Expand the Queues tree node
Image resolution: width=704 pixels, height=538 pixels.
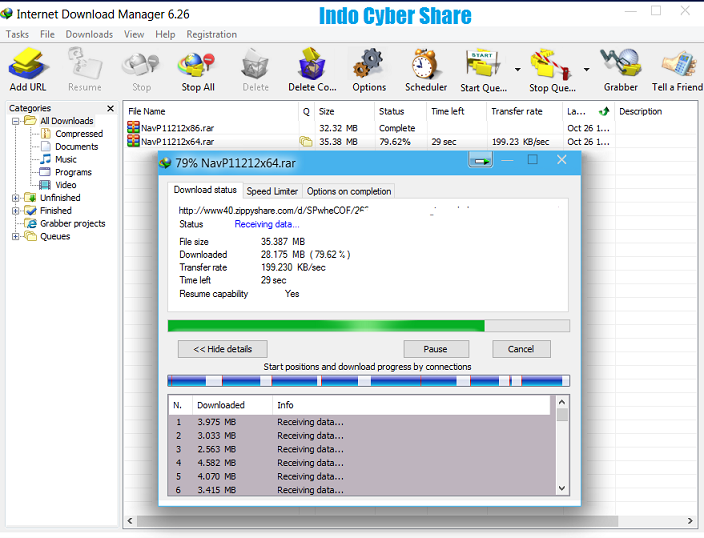click(16, 237)
